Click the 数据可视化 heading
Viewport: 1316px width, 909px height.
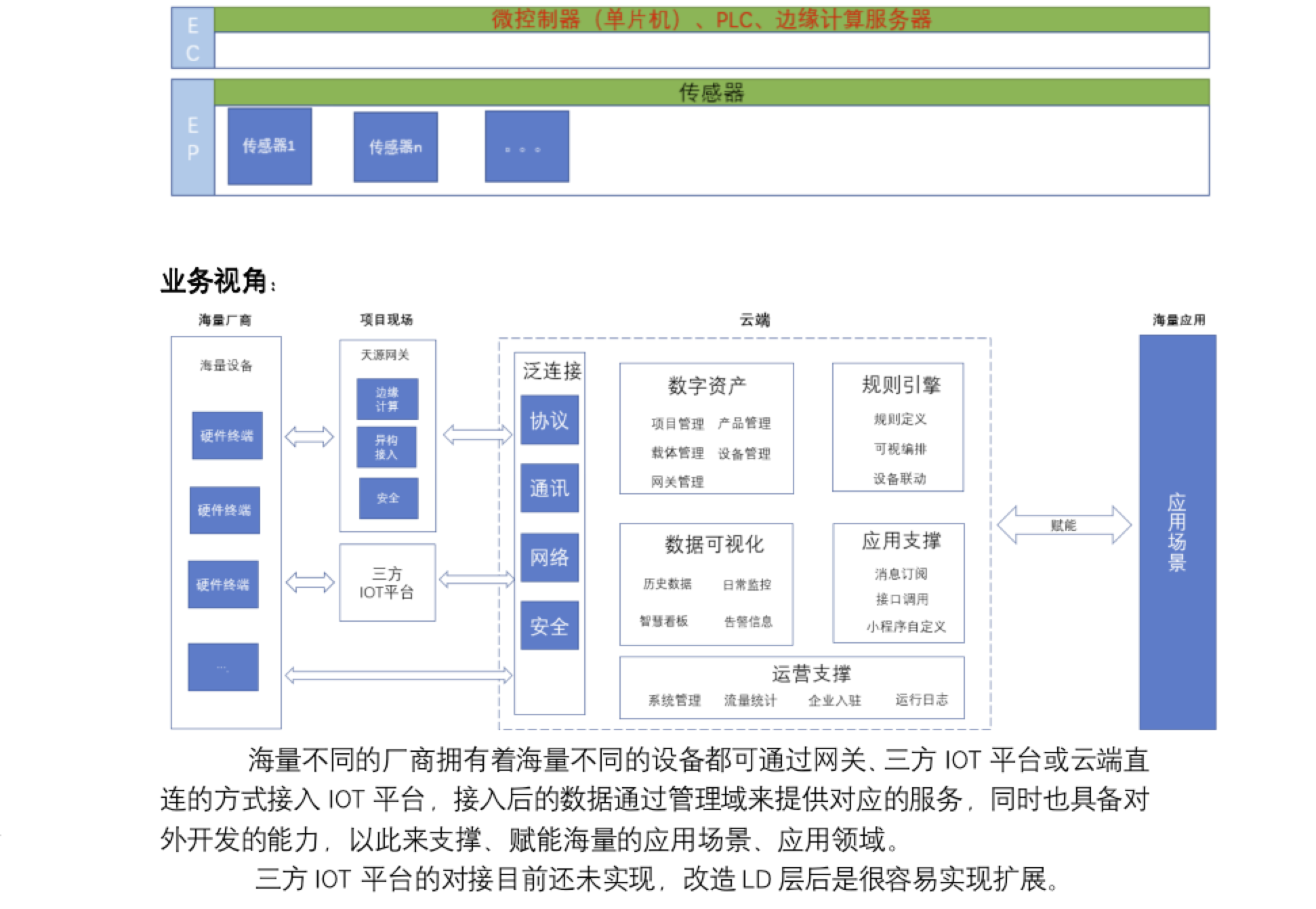714,545
